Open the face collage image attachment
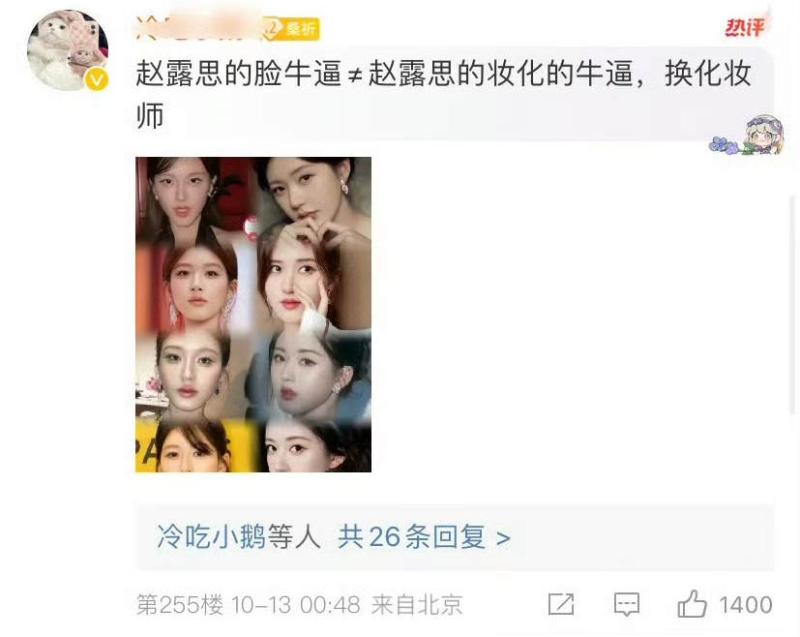 point(254,315)
